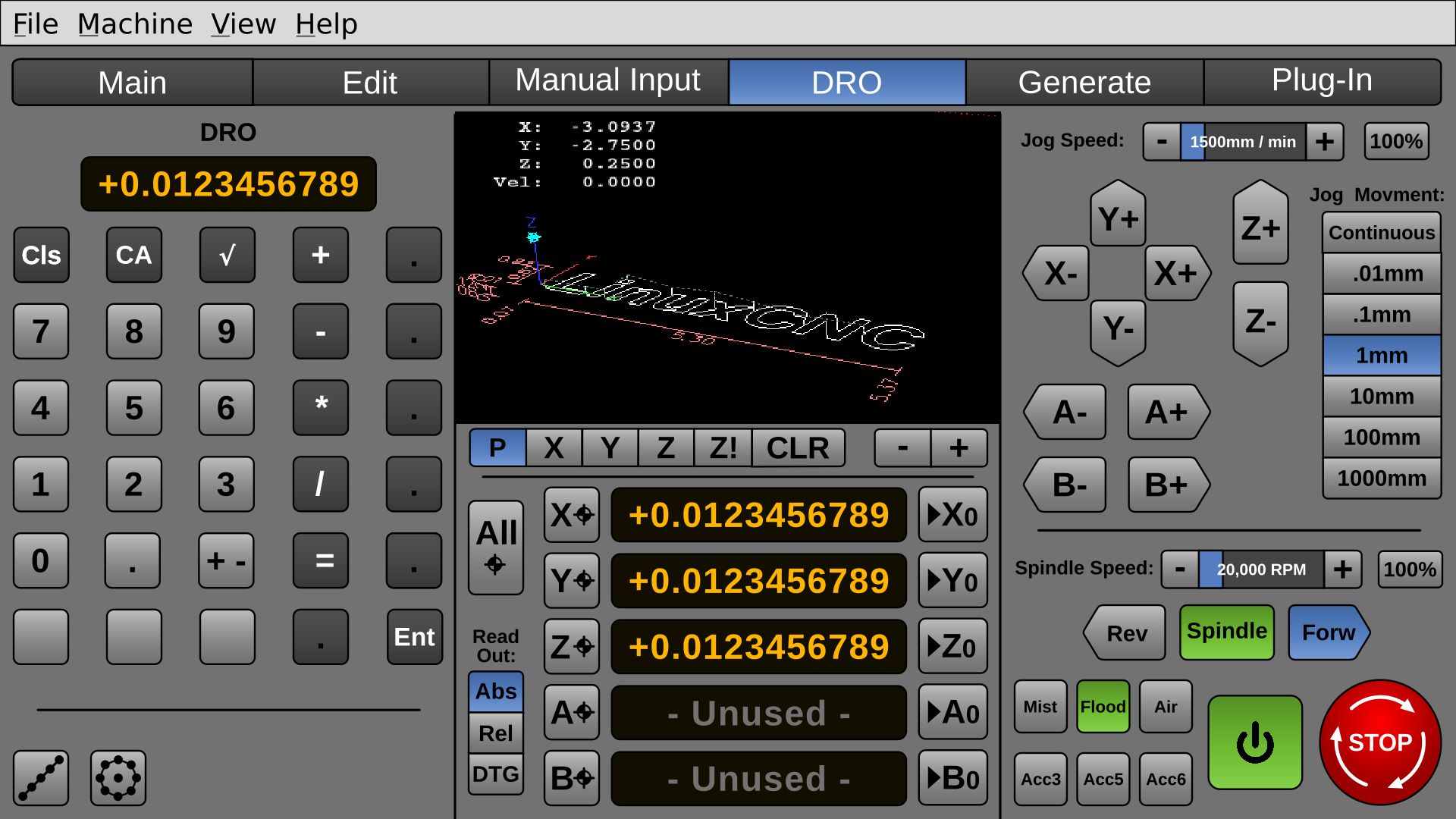
Task: Jog the X- arrow button
Action: pos(1057,273)
